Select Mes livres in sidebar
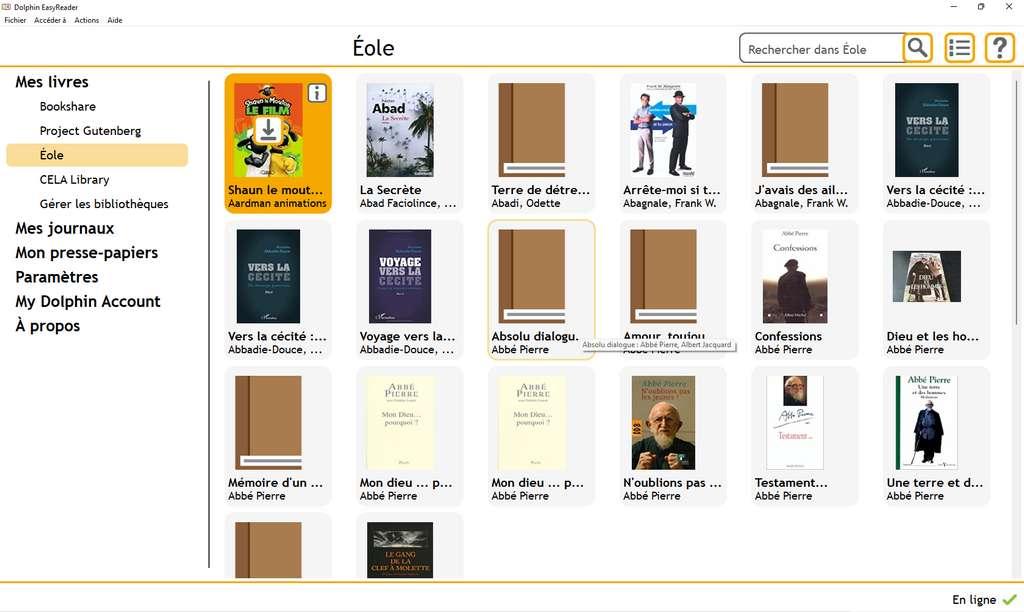Image resolution: width=1024 pixels, height=612 pixels. pos(52,82)
